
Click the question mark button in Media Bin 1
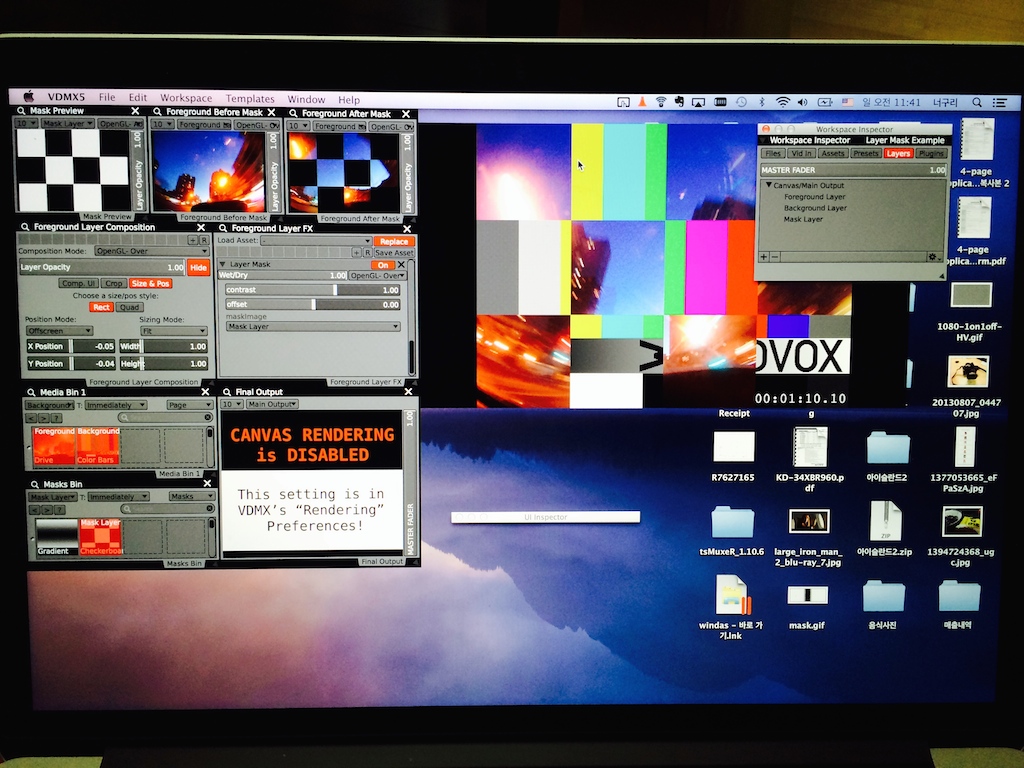point(57,418)
